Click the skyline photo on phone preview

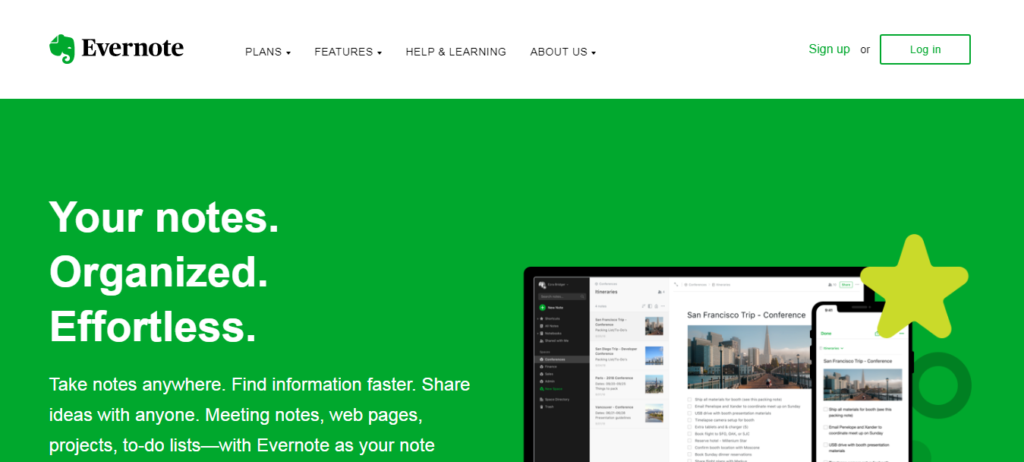tap(863, 384)
